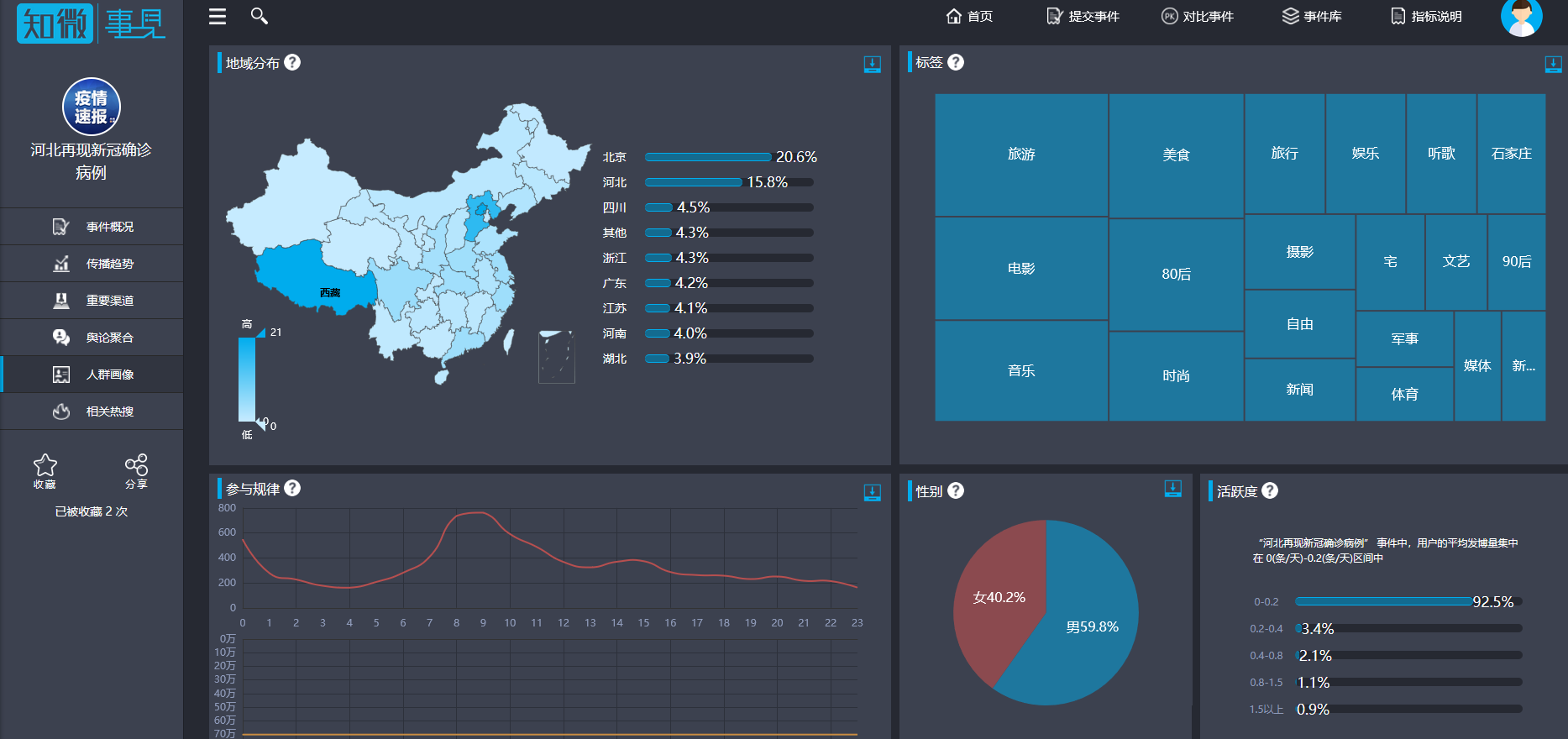Show help for 标签
Image resolution: width=1568 pixels, height=739 pixels.
956,62
